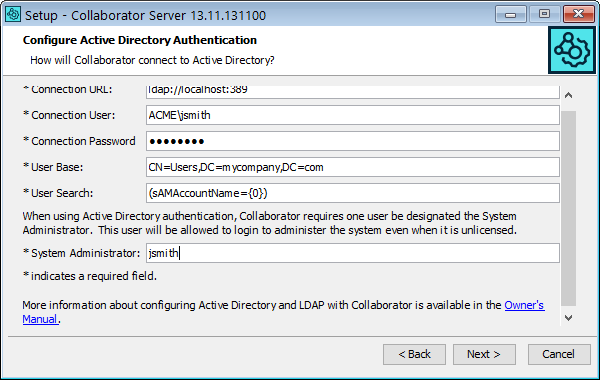Minimize the Setup window

coord(510,15)
